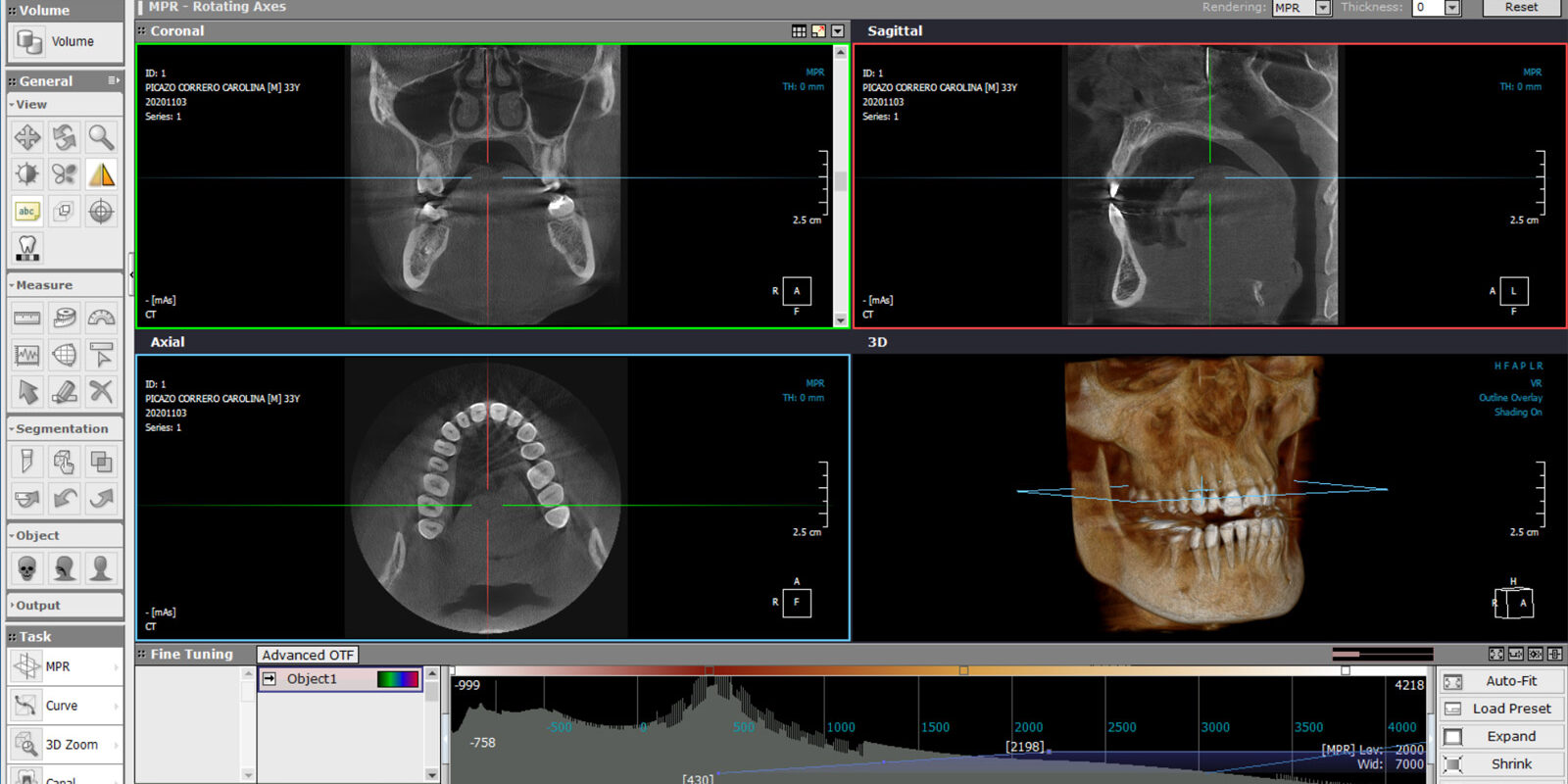Open the 3D Zoom task
Screen dimensions: 1568x784
(x=65, y=745)
